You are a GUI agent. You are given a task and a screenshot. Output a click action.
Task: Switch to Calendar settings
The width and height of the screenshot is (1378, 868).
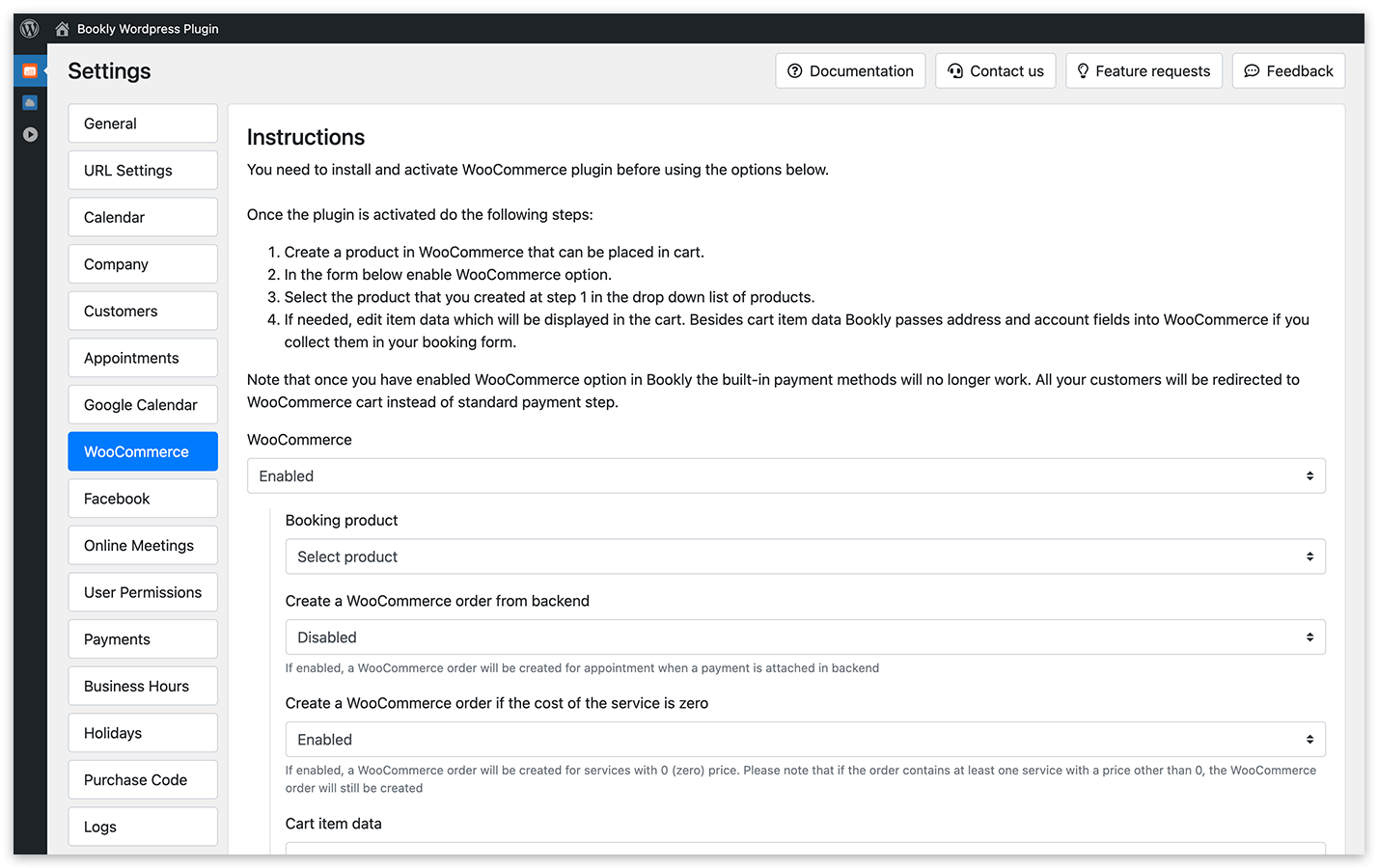click(143, 217)
